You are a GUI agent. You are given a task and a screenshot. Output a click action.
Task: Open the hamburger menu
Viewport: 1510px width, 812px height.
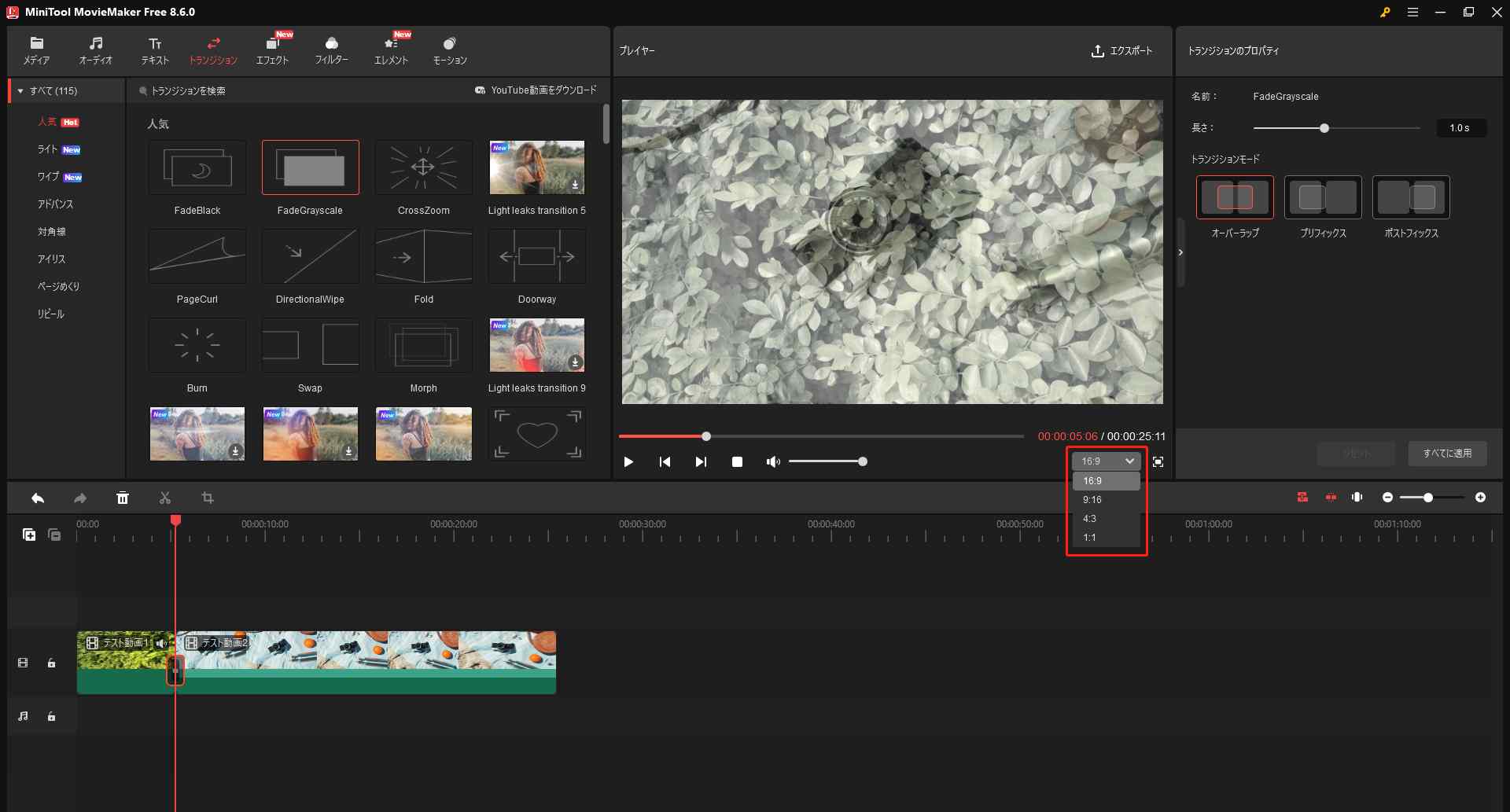click(x=1412, y=12)
